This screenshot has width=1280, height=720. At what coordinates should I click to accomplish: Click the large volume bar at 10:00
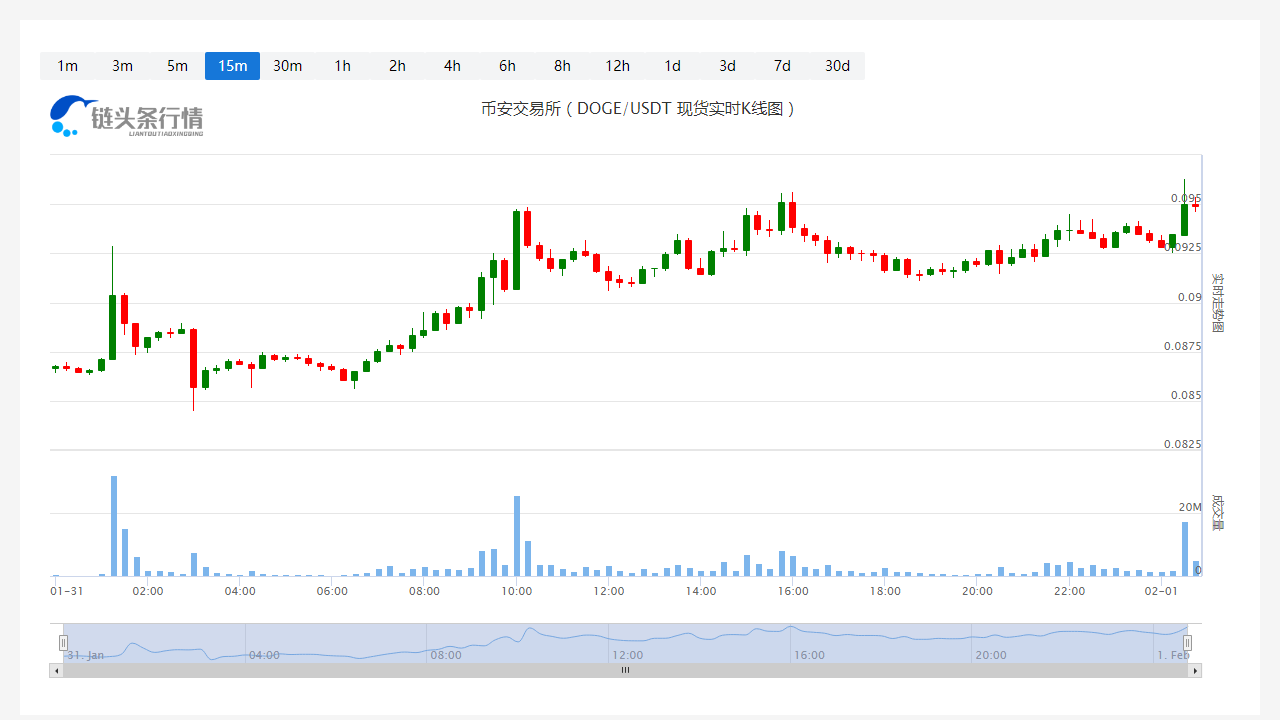517,536
